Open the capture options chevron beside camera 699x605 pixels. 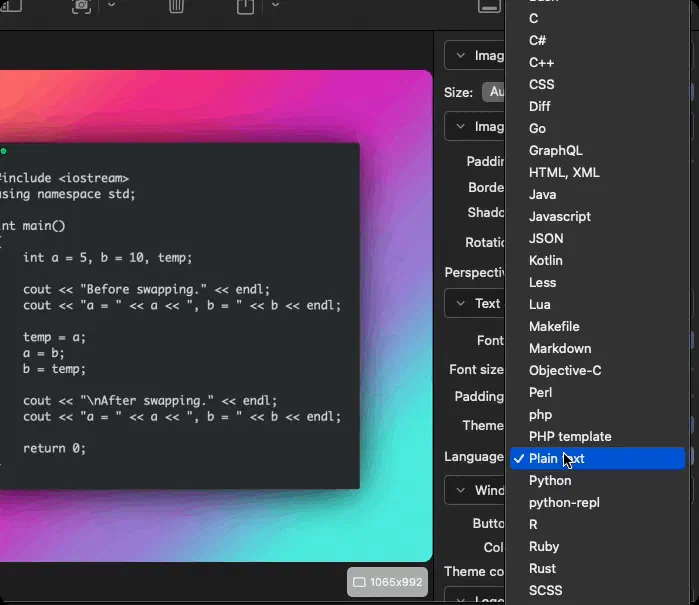[111, 5]
